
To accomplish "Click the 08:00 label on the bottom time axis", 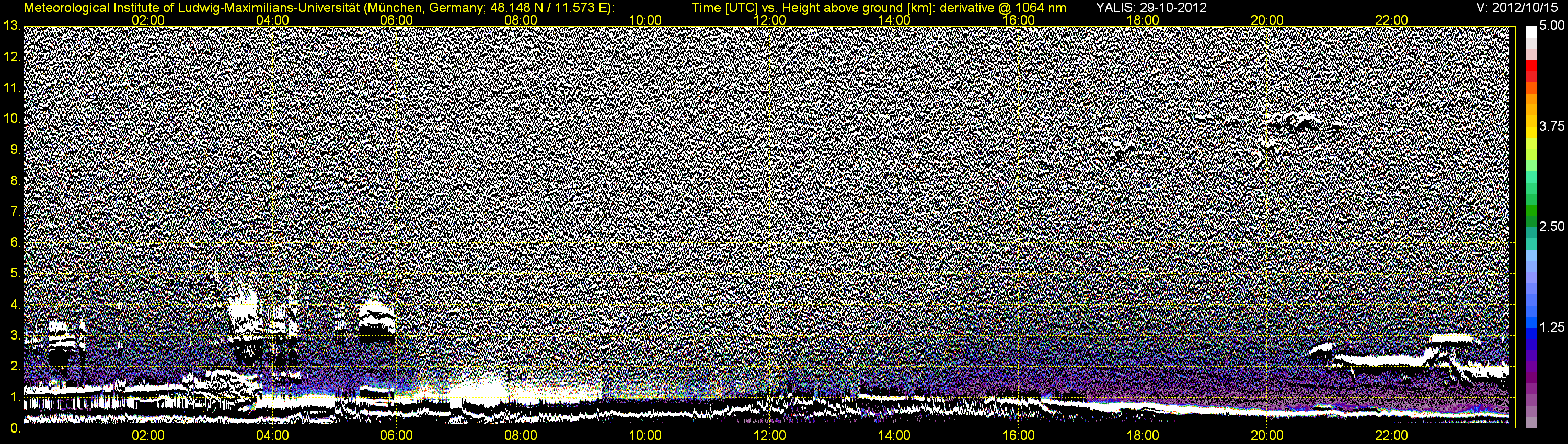I will [521, 436].
